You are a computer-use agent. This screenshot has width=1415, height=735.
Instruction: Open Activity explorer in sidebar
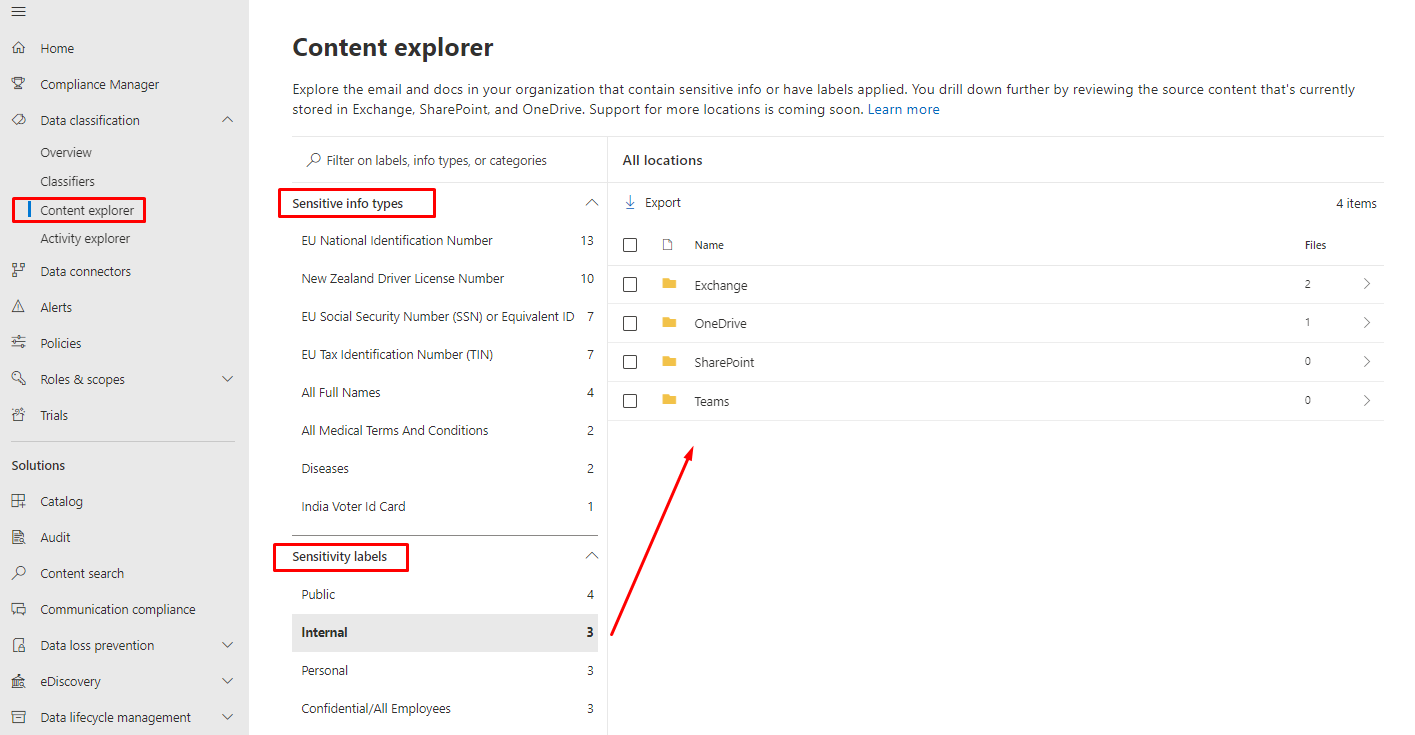(85, 239)
